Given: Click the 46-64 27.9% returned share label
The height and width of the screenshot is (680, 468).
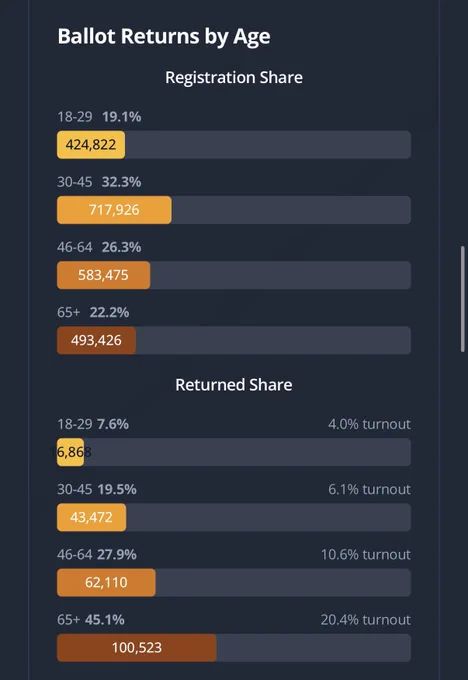Looking at the screenshot, I should (x=97, y=555).
